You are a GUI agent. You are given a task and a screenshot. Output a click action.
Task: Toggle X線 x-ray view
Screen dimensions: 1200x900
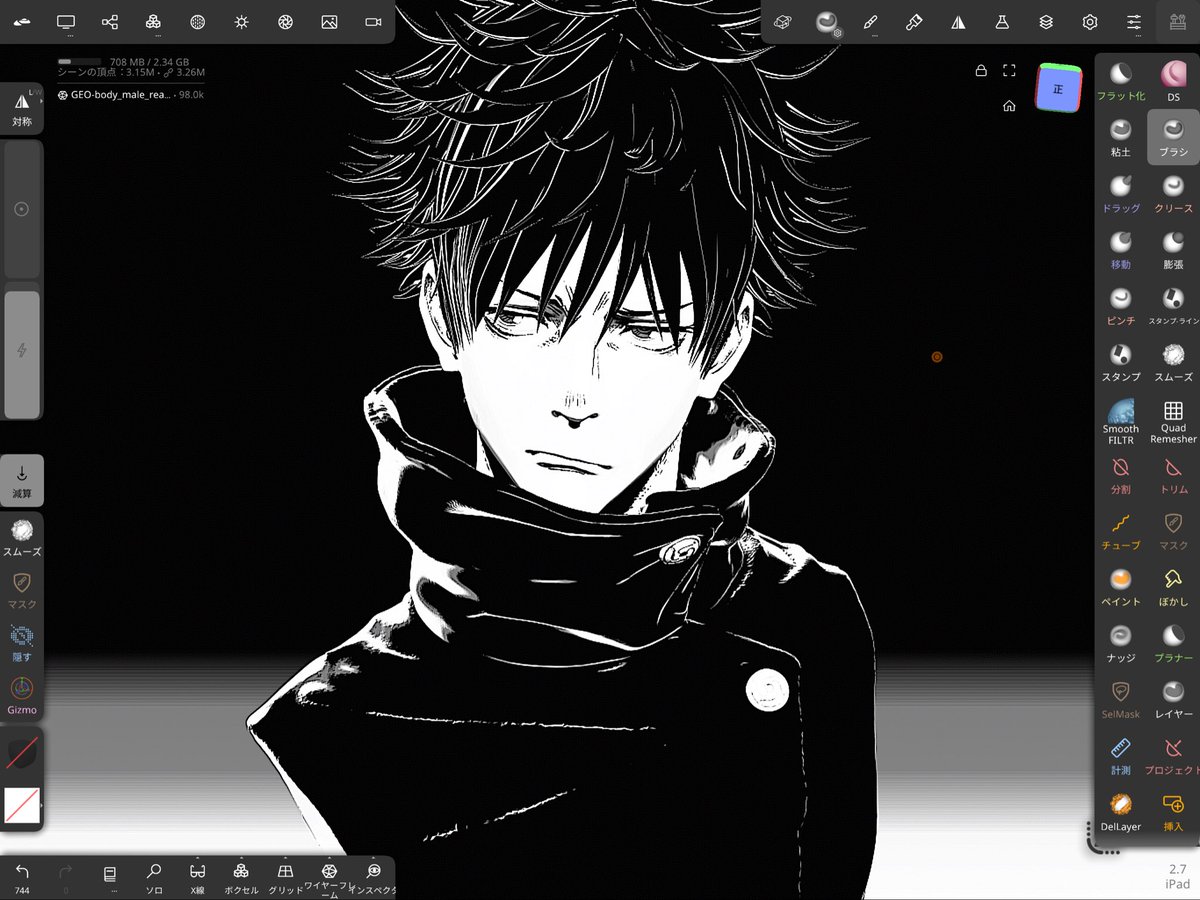[197, 878]
